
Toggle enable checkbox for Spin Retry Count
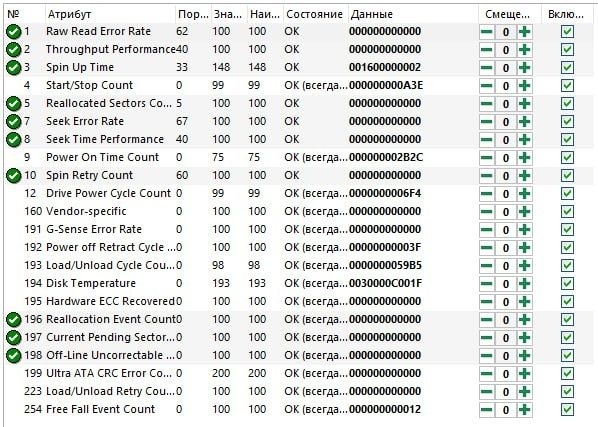pos(567,176)
